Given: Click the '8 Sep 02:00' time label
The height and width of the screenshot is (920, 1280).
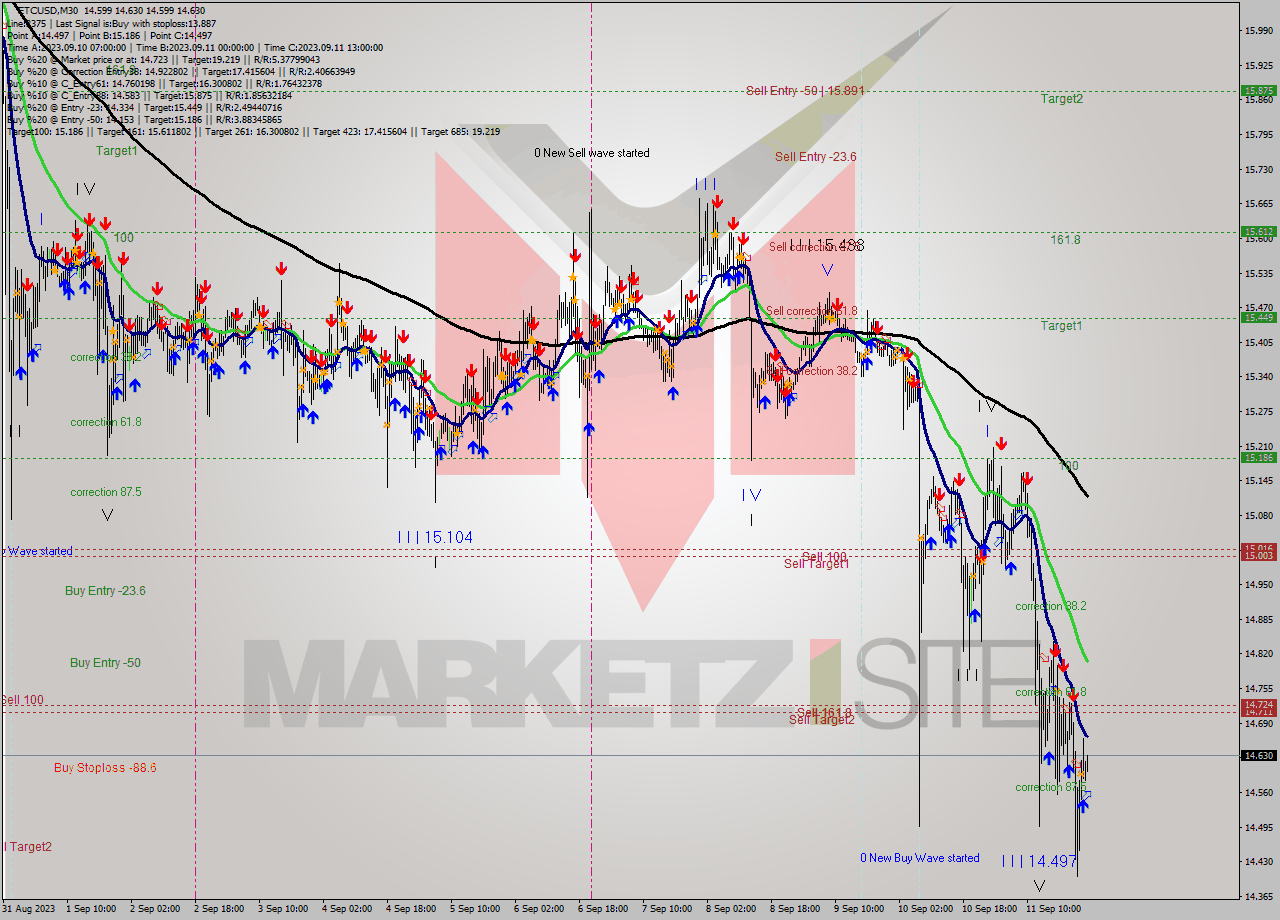Looking at the screenshot, I should [731, 909].
